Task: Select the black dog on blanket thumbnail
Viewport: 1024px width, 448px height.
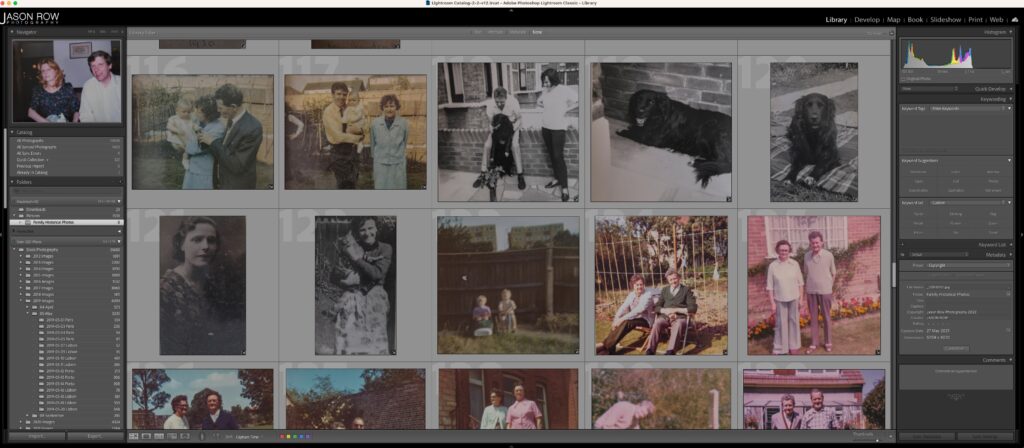Action: click(x=813, y=132)
